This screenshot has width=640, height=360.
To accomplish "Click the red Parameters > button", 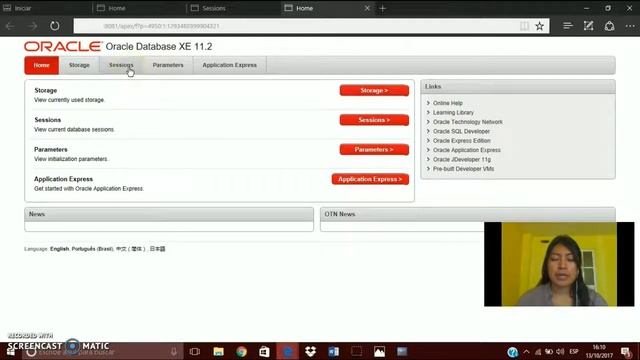I will coord(374,149).
